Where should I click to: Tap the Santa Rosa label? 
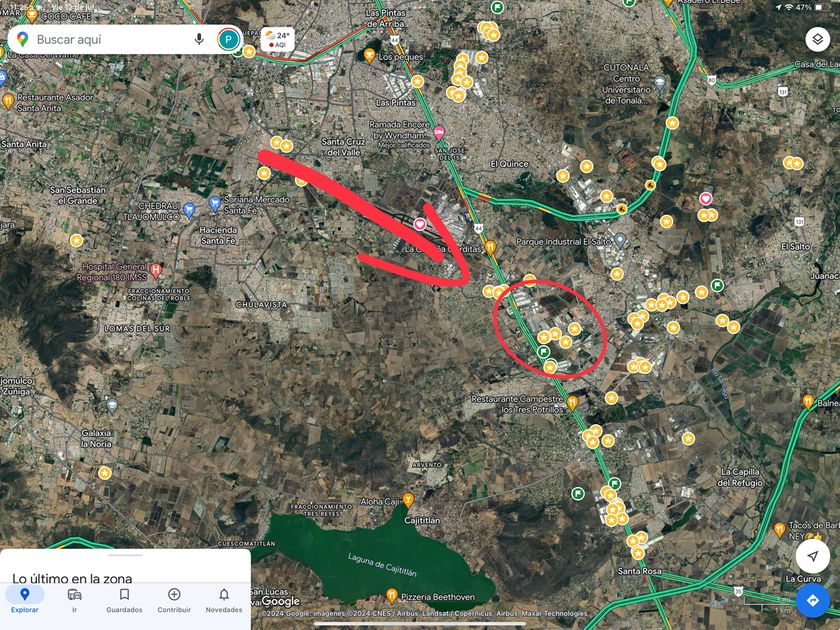640,571
